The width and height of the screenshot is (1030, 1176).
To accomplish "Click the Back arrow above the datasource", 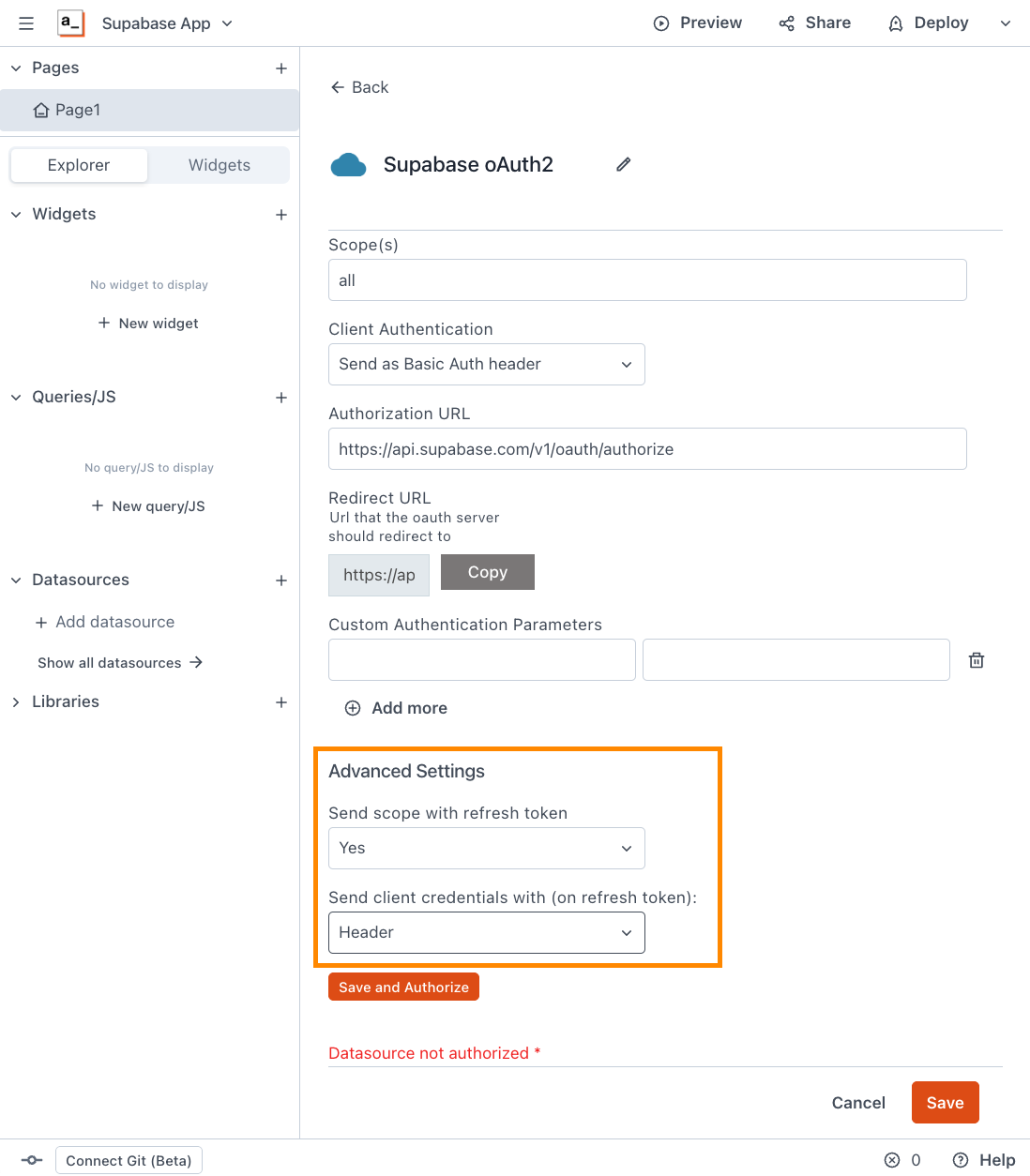I will click(338, 86).
